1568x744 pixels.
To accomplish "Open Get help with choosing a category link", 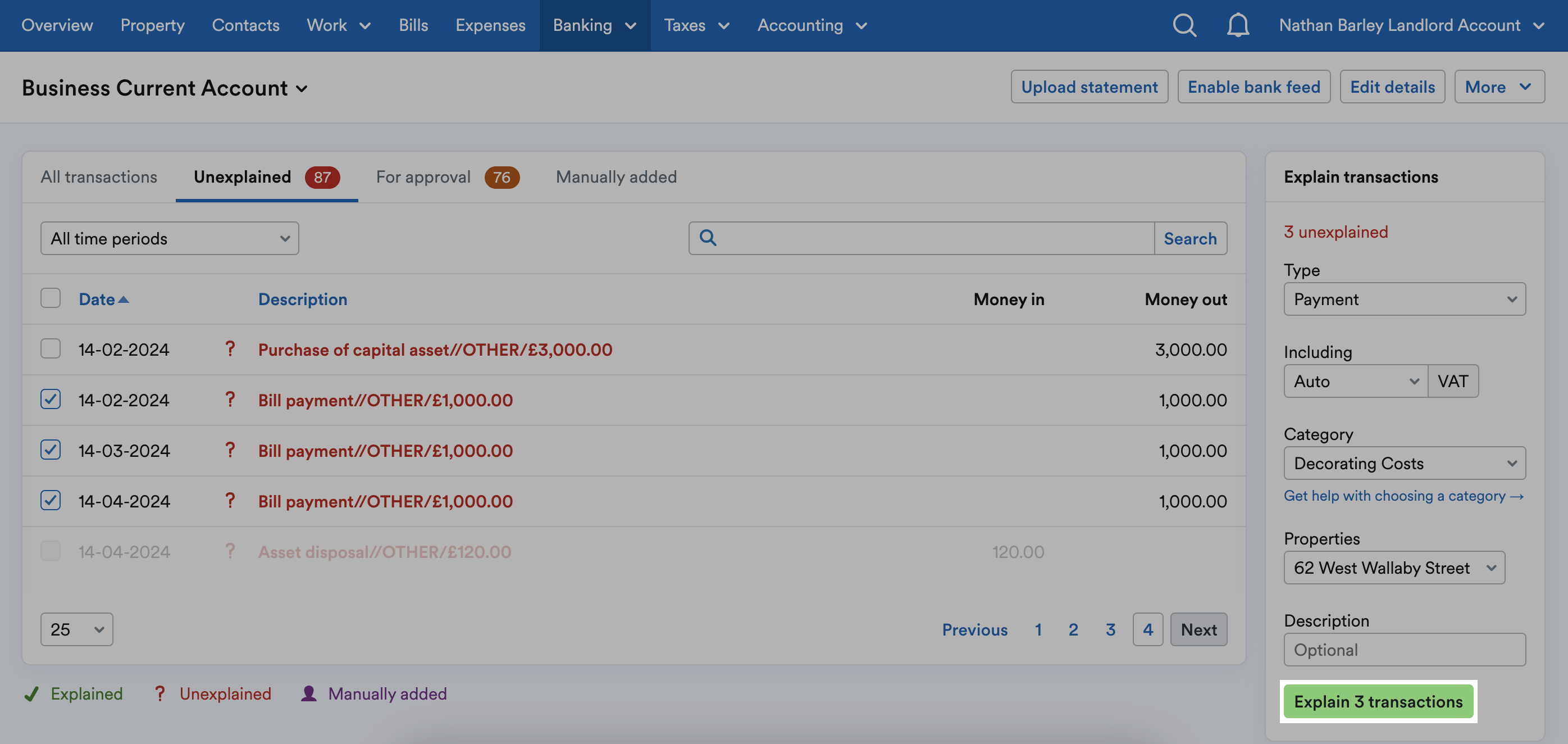I will tap(1403, 496).
